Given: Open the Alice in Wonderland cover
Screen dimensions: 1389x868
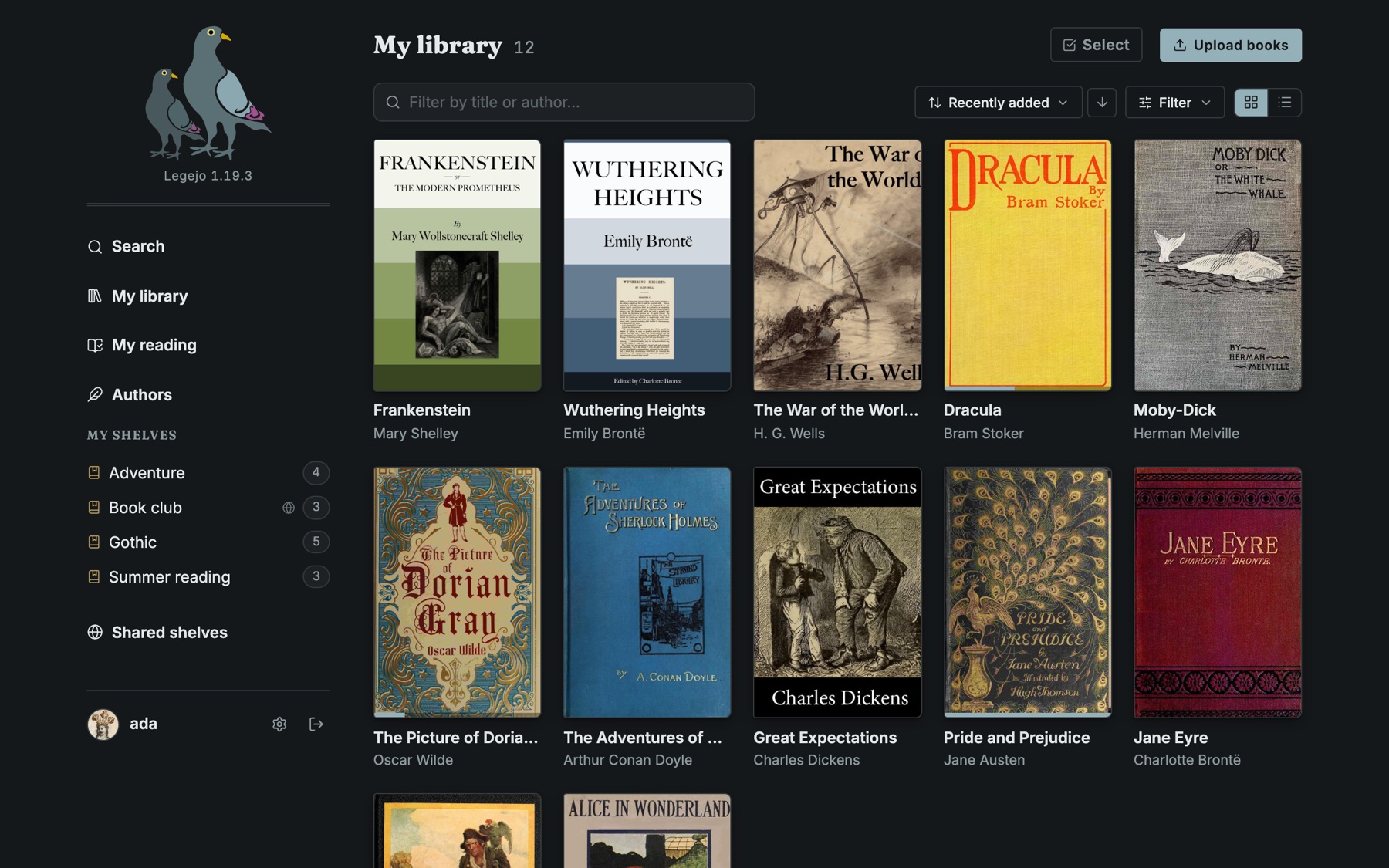Looking at the screenshot, I should [647, 831].
